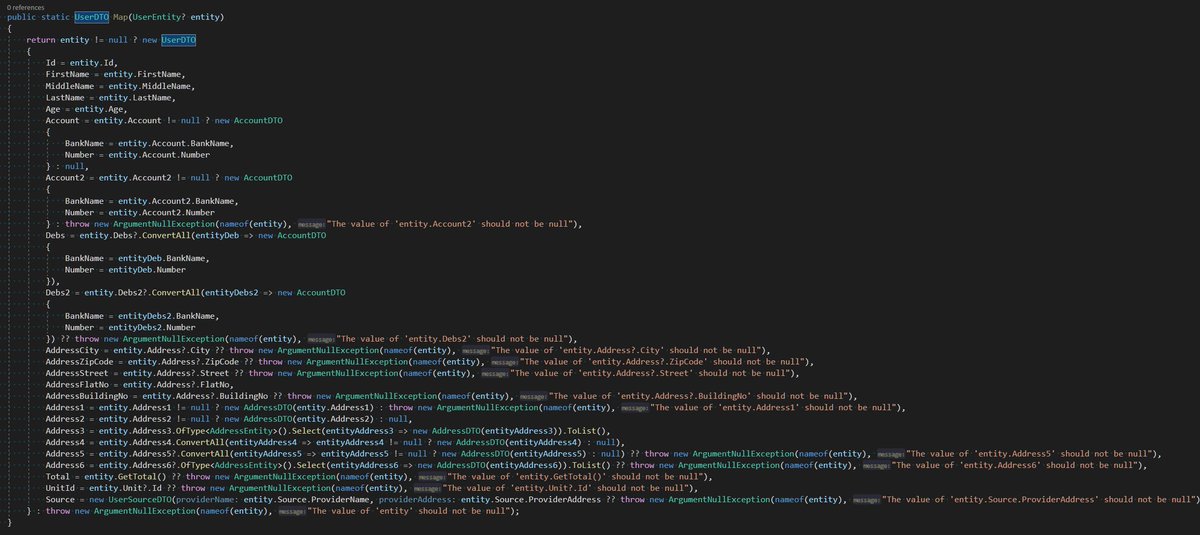Viewport: 1200px width, 535px height.
Task: Click 'Debs2 = entity.Debs2?.ConvertAll' line
Action: pos(196,295)
